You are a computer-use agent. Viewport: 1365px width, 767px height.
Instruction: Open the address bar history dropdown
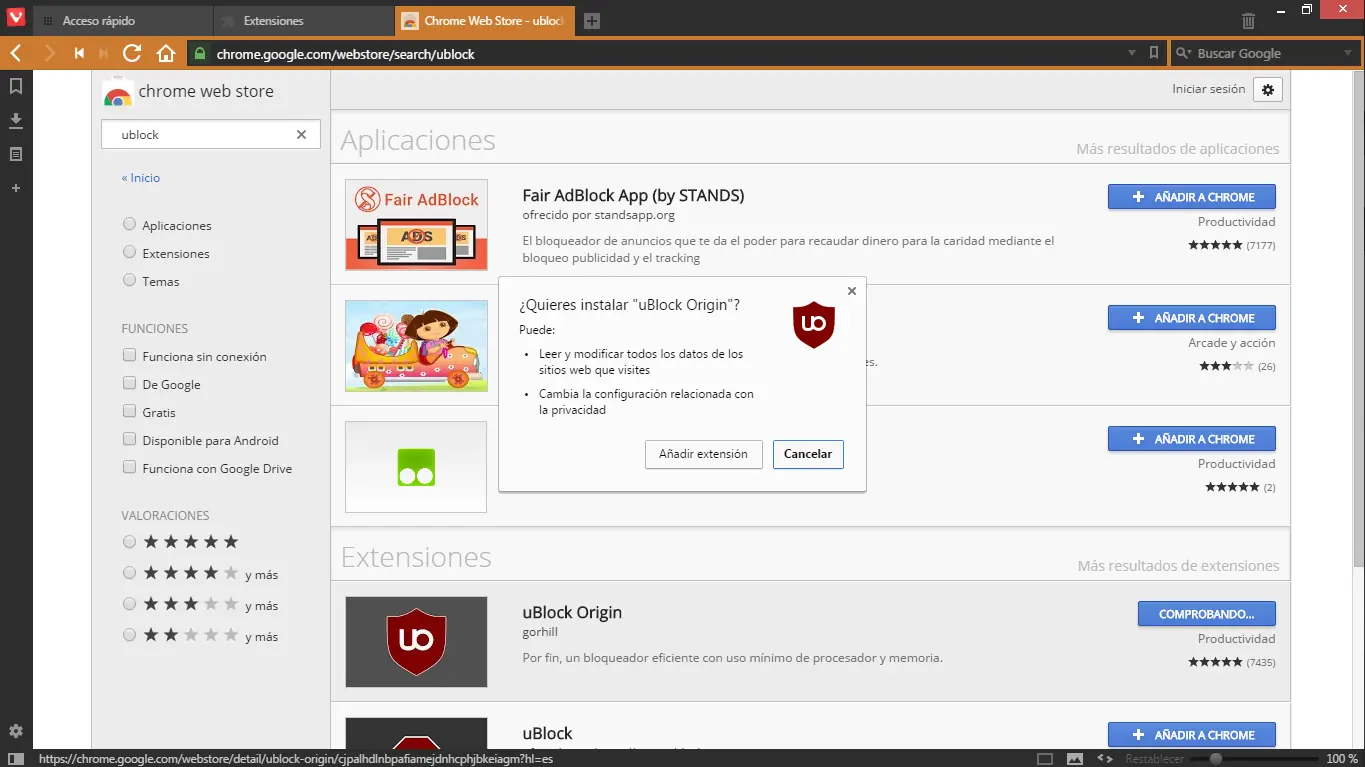(x=1132, y=53)
